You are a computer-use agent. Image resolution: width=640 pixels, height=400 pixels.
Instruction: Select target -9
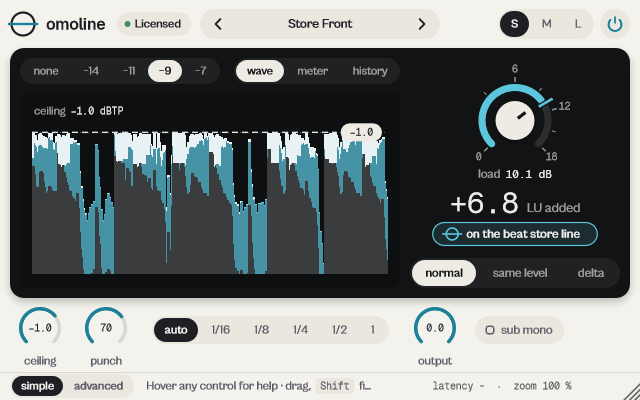(x=165, y=71)
